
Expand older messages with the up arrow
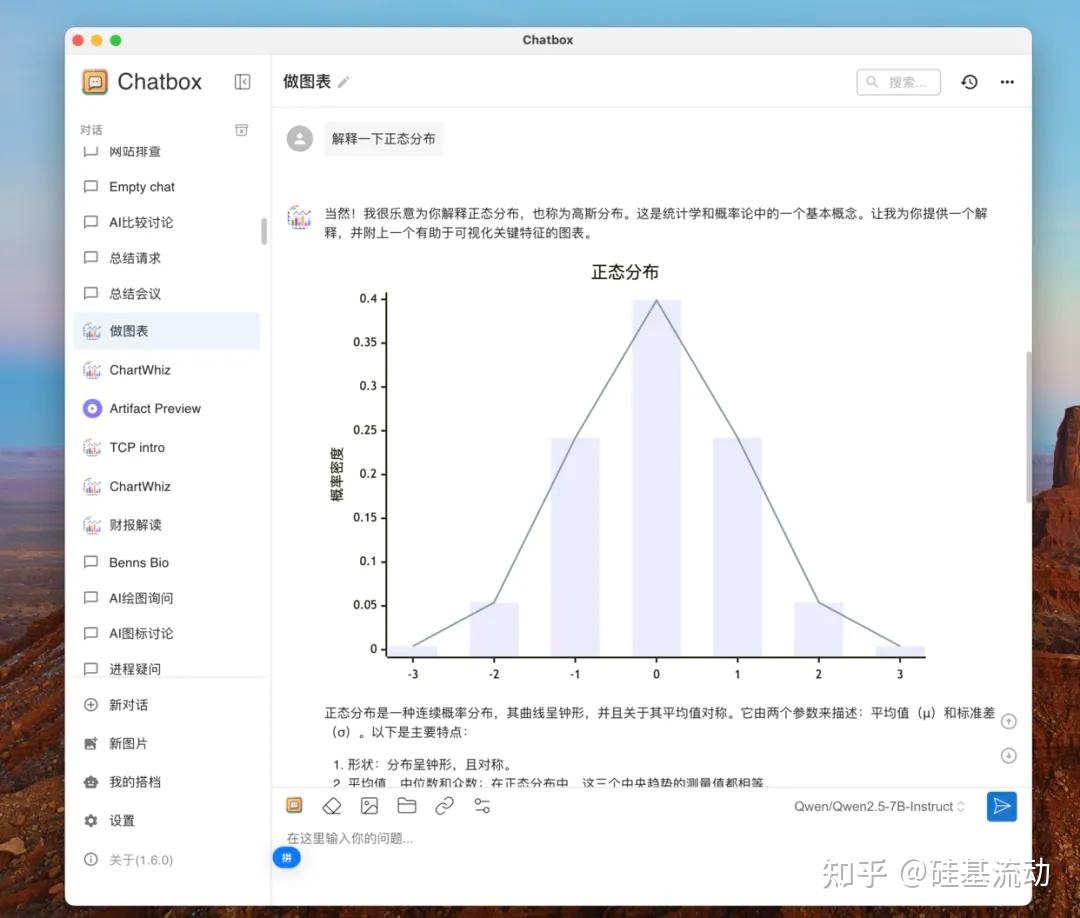pos(1009,721)
